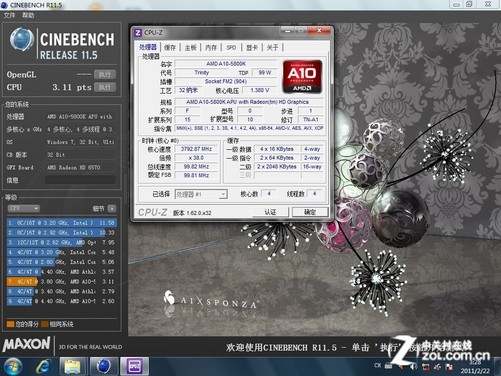Open the 文件 menu in Cinebench
This screenshot has width=501, height=376.
point(9,15)
